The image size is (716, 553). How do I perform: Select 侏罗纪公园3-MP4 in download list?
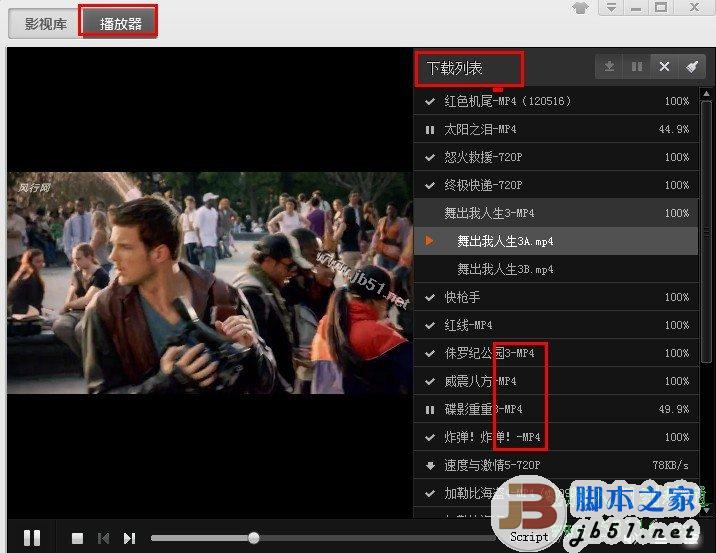point(556,353)
